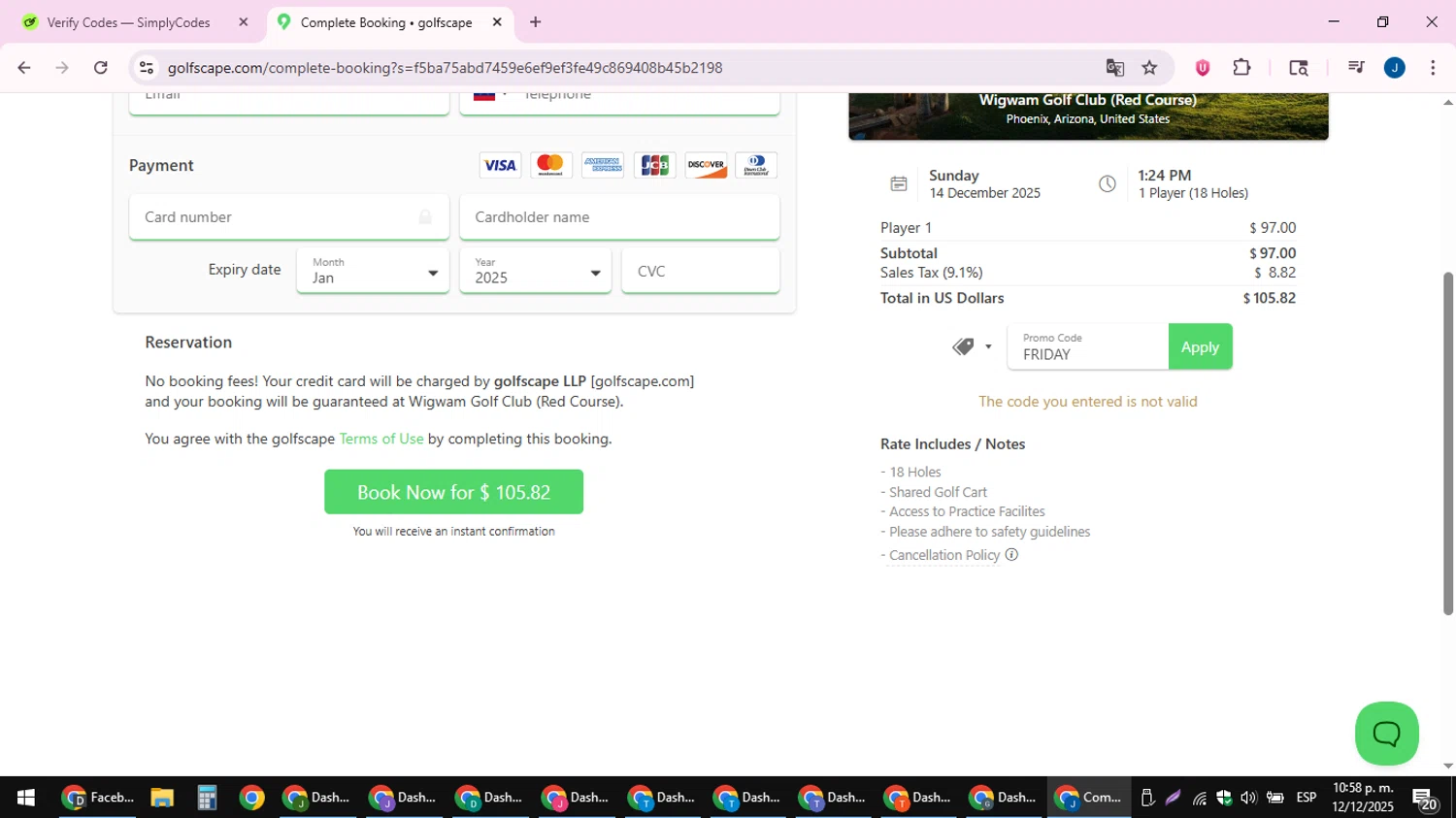
Task: Click the Wigwam Golf Club course image
Action: point(1088,116)
